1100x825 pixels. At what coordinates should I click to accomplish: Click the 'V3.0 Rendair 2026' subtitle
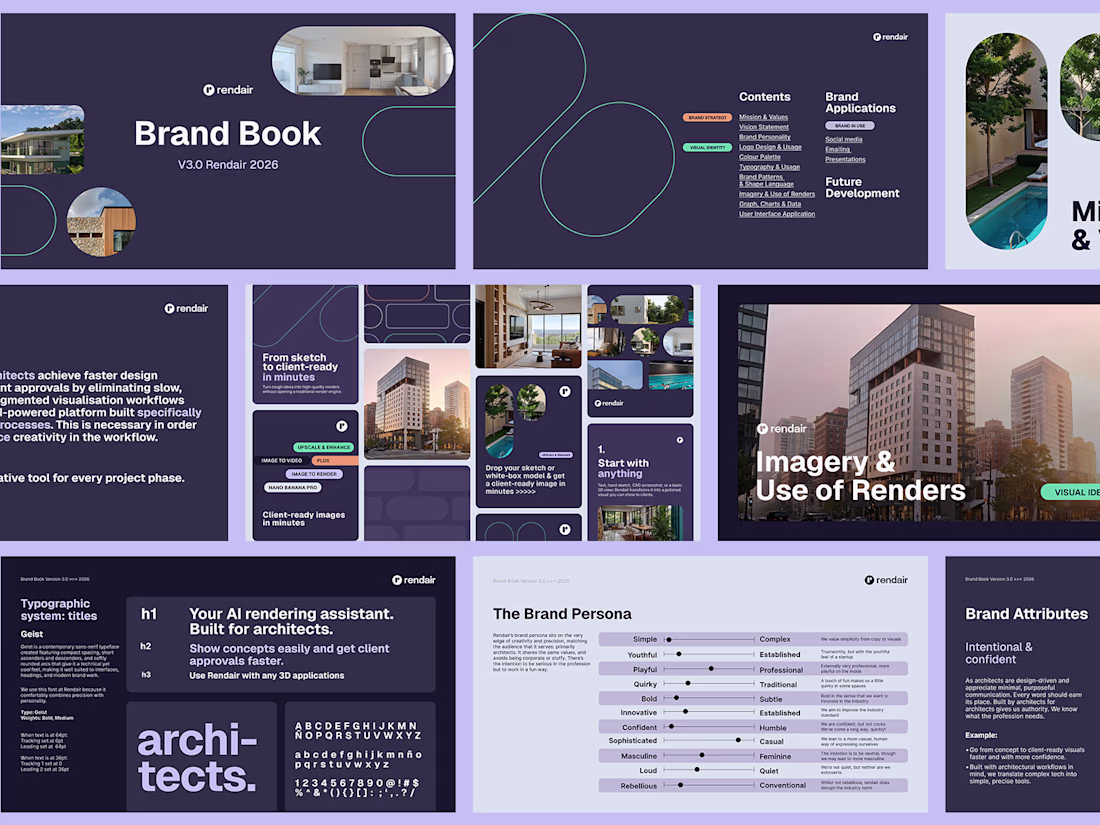(x=228, y=165)
